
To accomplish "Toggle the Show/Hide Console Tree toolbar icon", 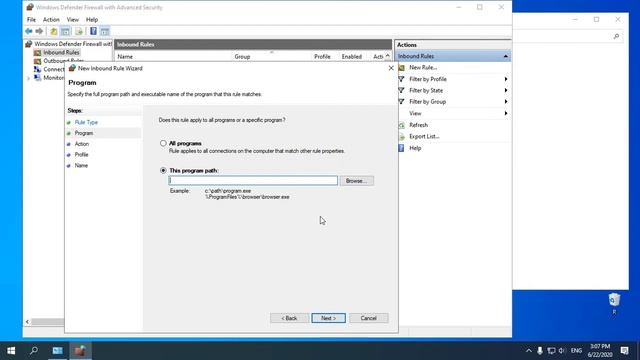I will 65,31.
